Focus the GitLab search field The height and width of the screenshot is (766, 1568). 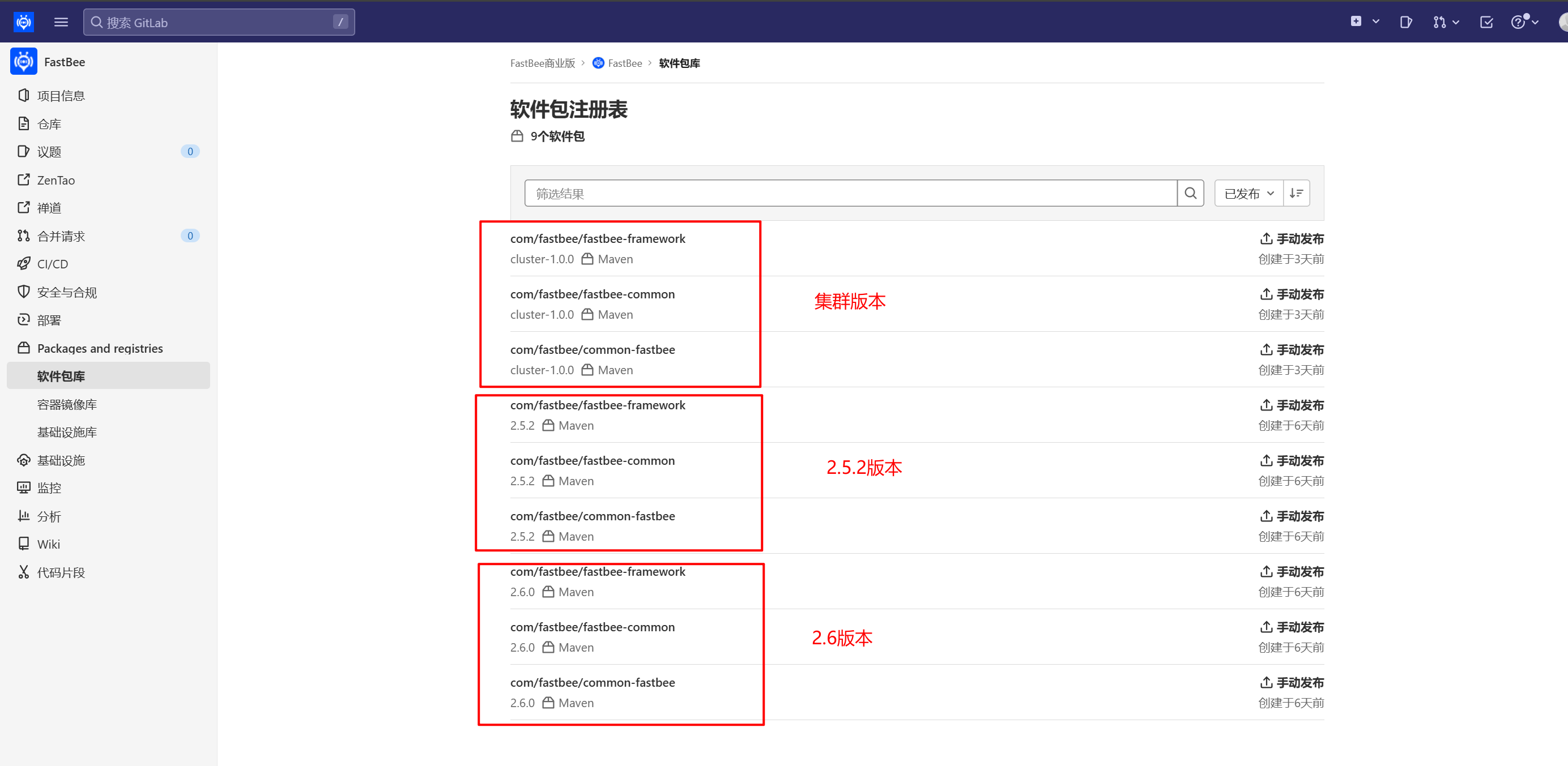(x=219, y=23)
